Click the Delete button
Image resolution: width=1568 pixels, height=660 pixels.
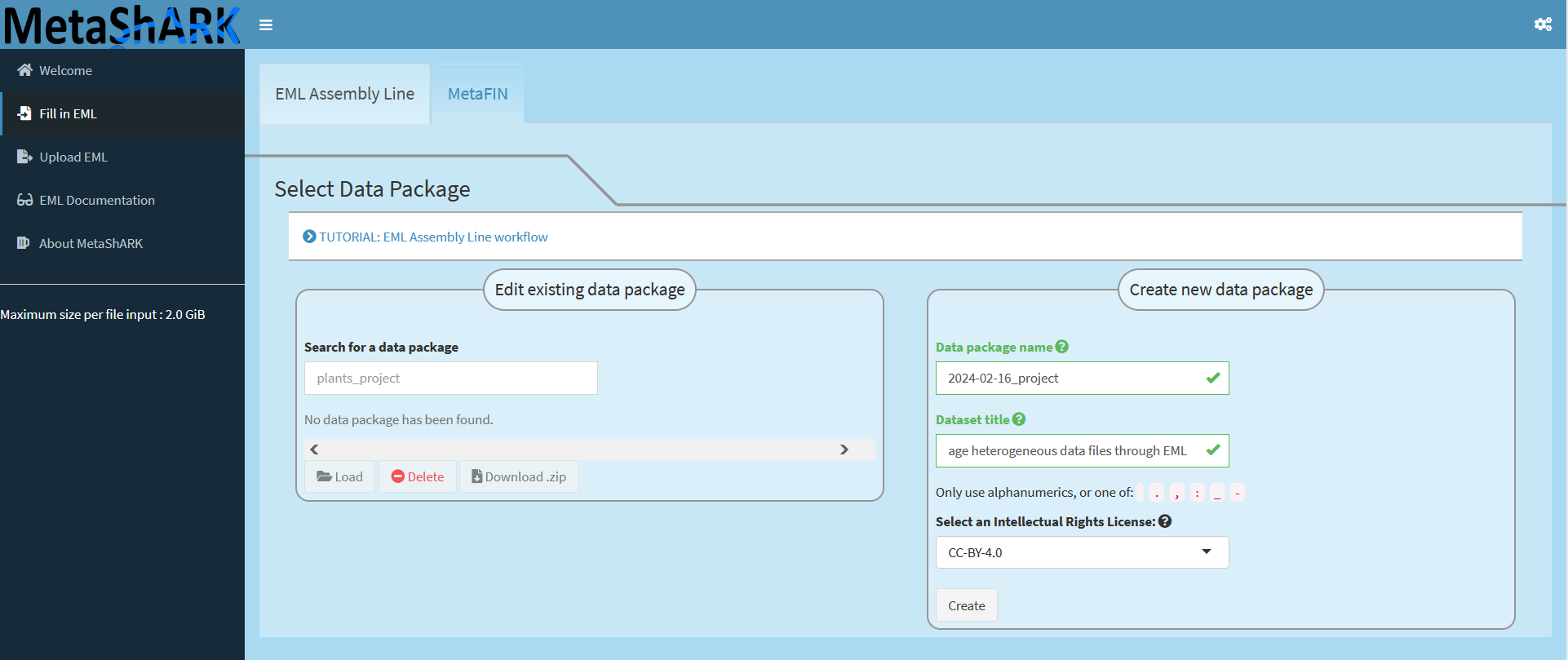coord(418,476)
